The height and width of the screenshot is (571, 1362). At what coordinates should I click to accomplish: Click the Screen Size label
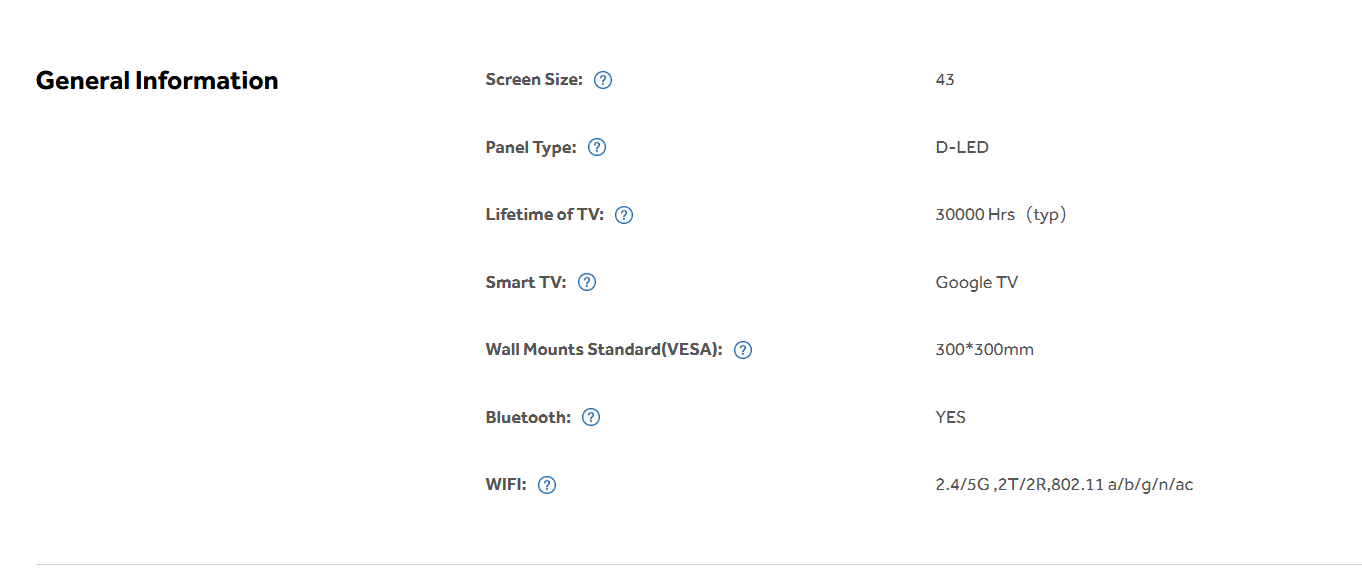534,80
